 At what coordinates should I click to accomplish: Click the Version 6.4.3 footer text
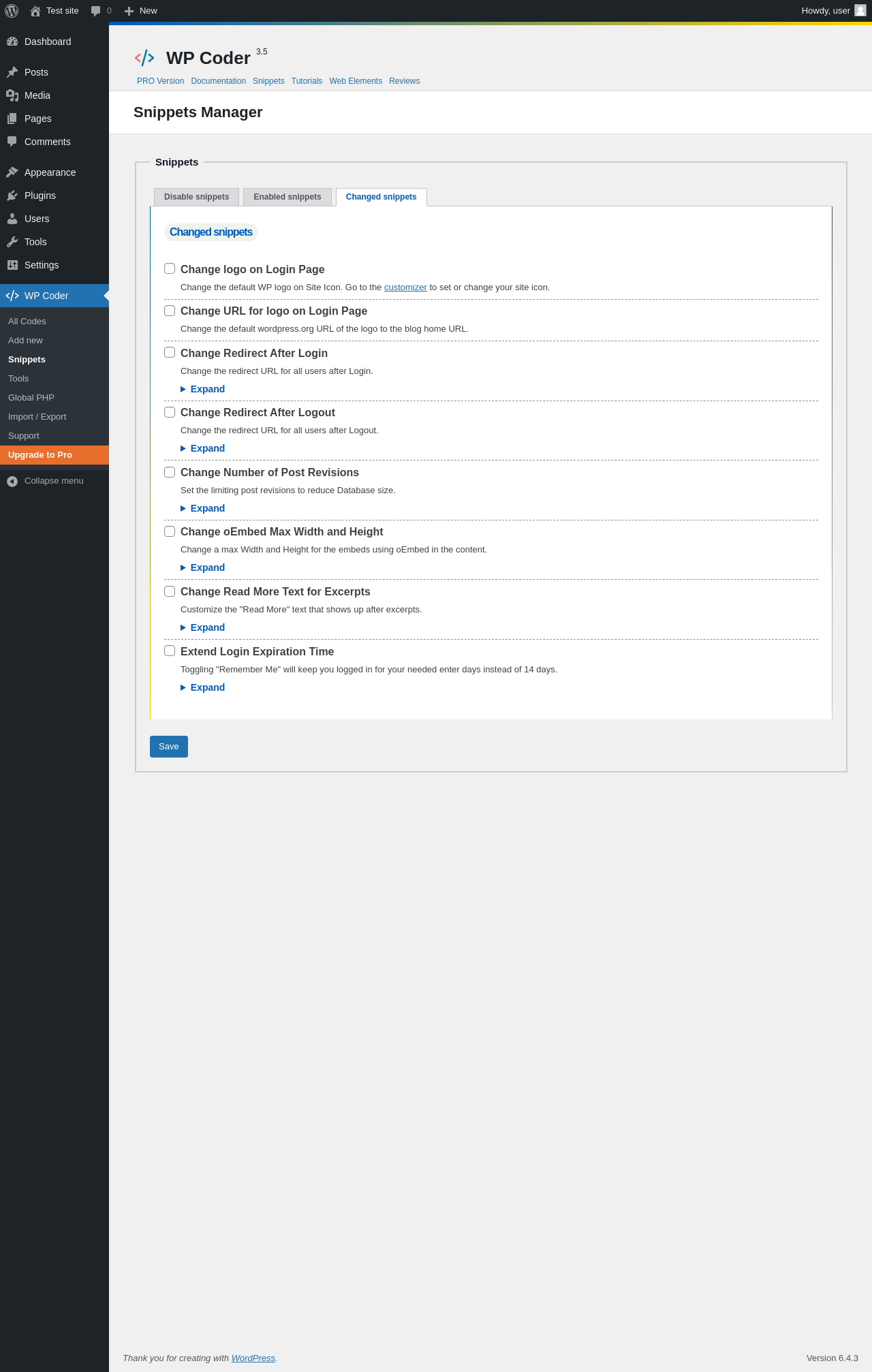coord(832,1358)
